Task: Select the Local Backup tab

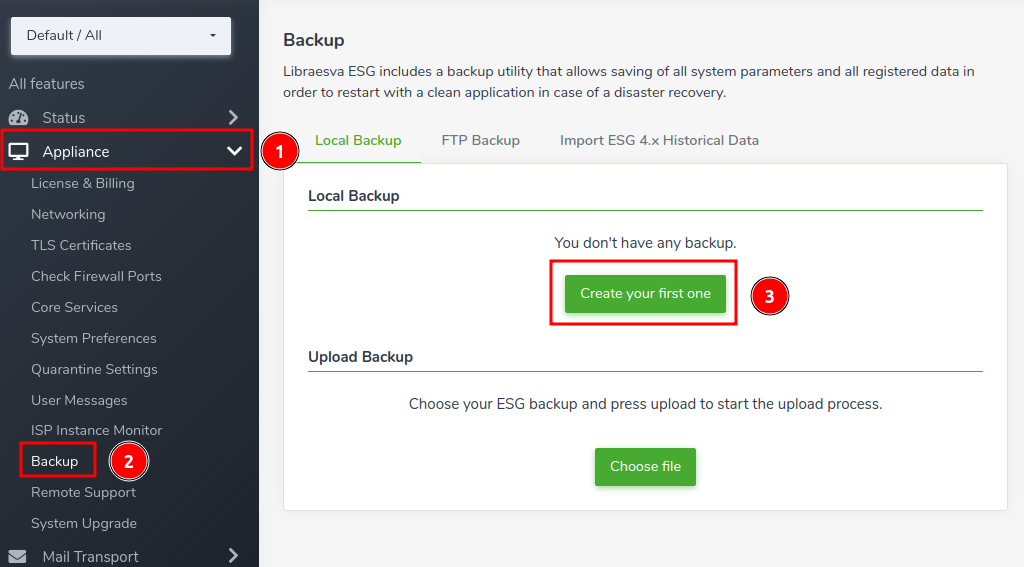Action: 358,140
